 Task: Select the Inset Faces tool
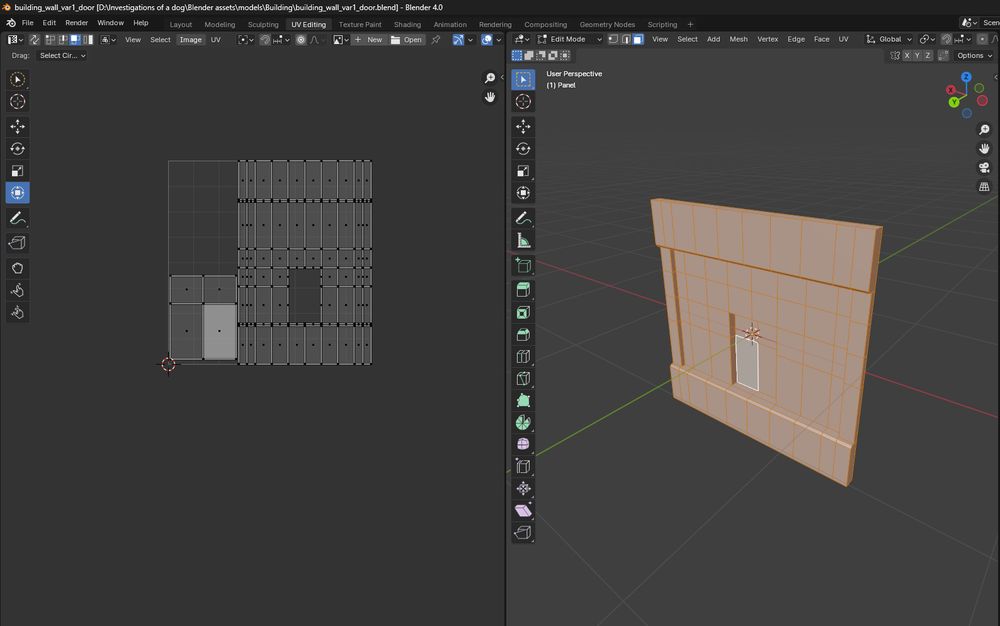pos(523,312)
